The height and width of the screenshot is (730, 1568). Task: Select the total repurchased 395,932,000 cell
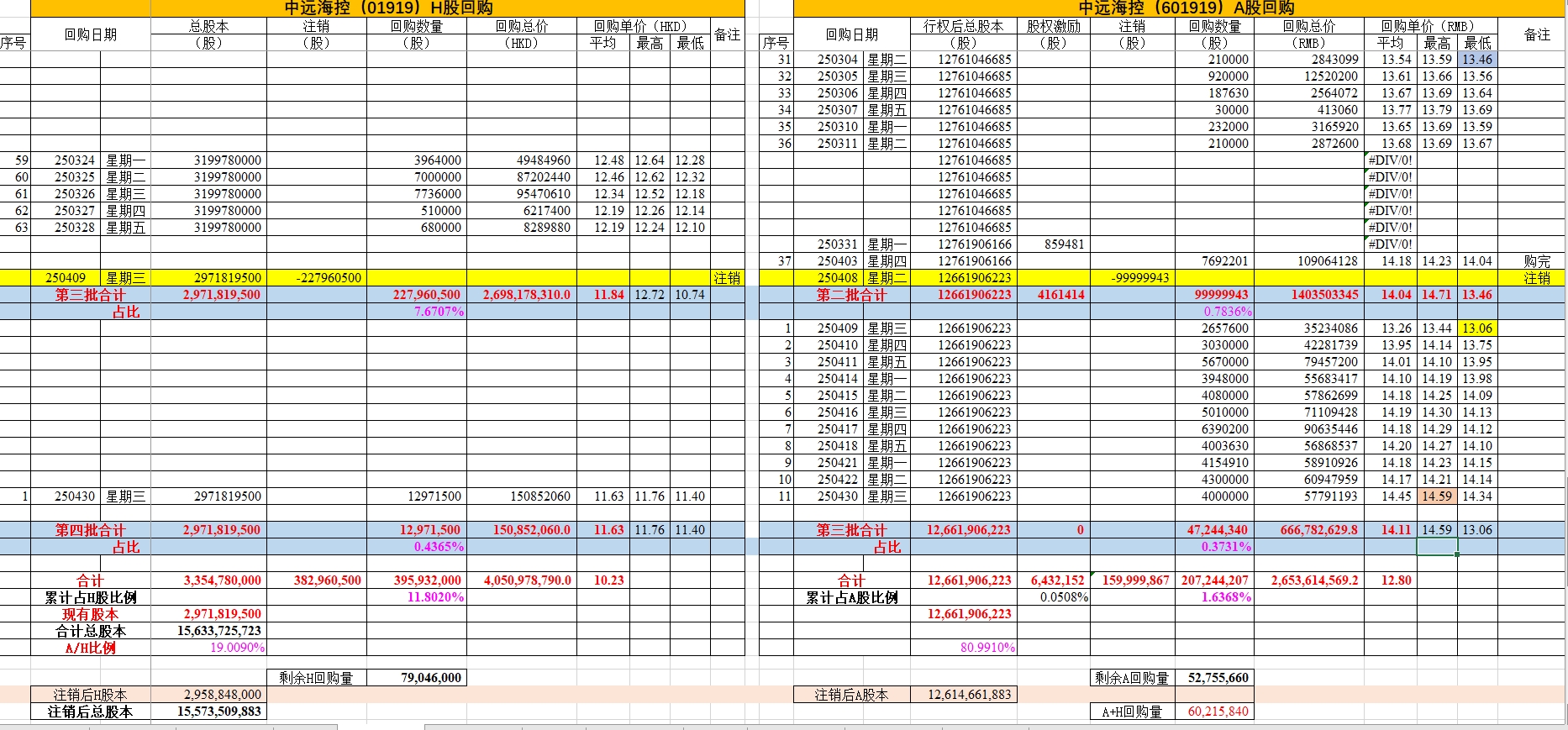[x=417, y=580]
